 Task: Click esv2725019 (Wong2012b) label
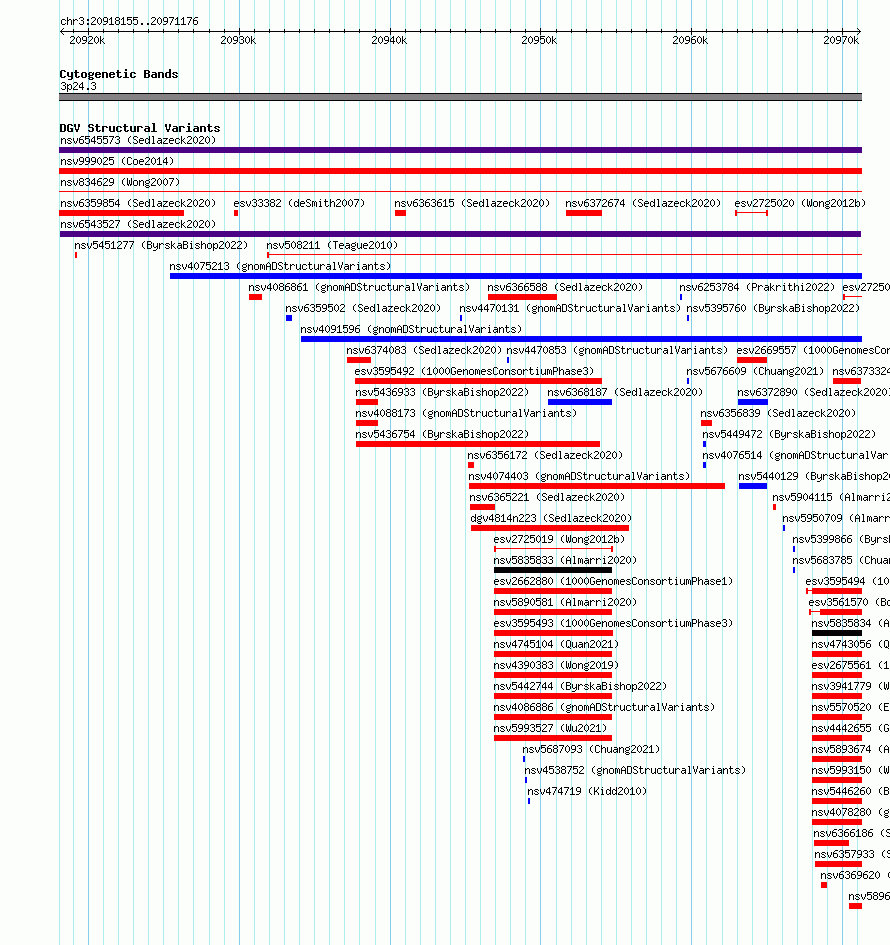coord(559,539)
